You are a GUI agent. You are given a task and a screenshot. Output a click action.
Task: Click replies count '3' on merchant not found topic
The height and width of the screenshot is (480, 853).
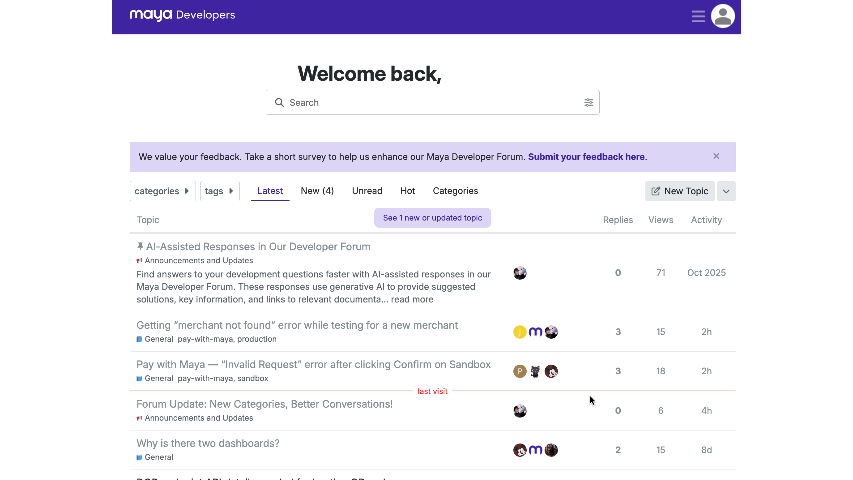click(x=618, y=331)
